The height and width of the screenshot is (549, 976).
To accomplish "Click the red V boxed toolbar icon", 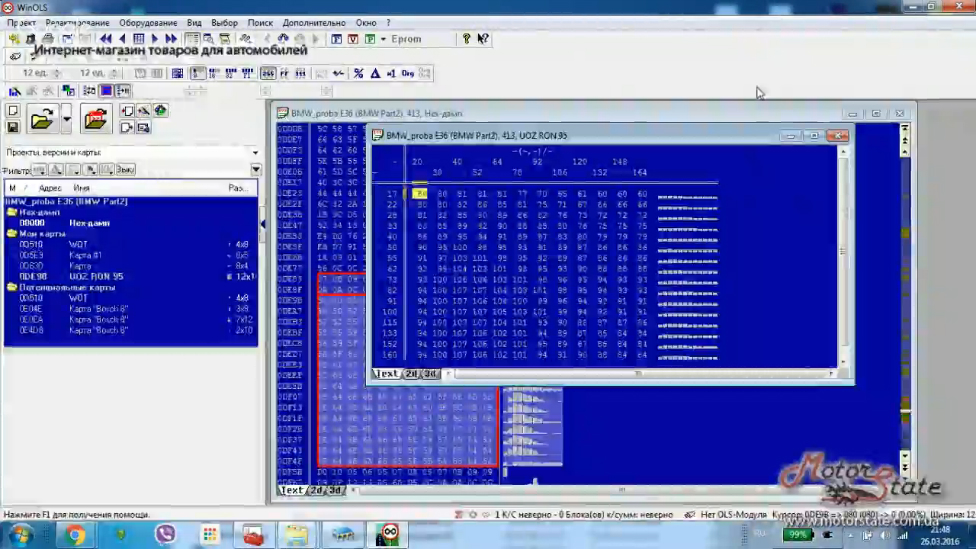I will point(353,39).
